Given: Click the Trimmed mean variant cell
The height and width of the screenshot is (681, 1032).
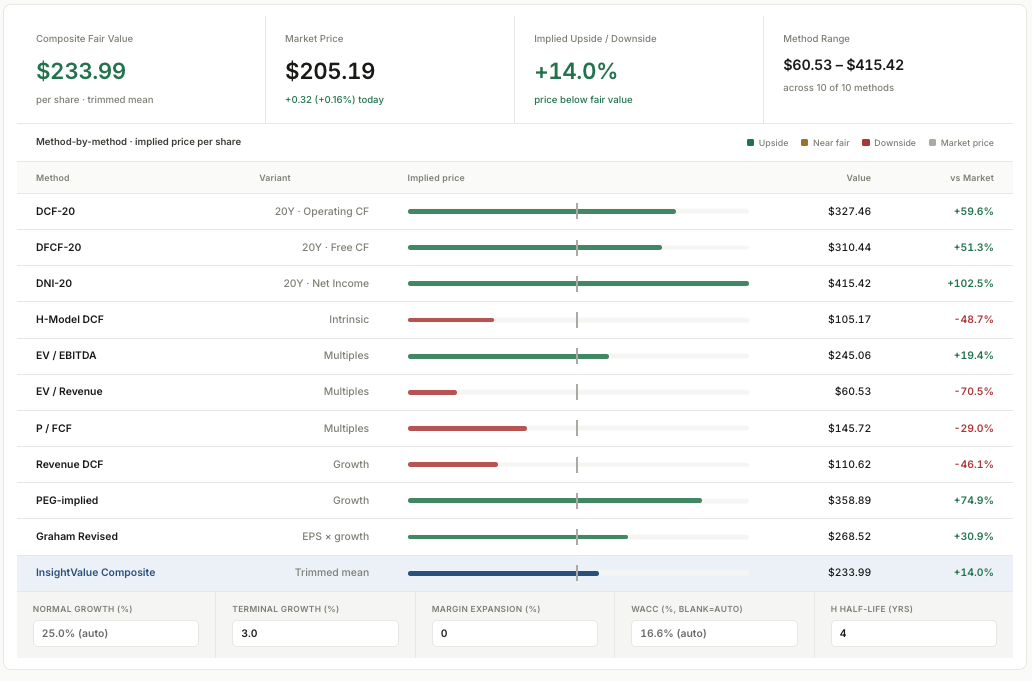Looking at the screenshot, I should tap(332, 572).
